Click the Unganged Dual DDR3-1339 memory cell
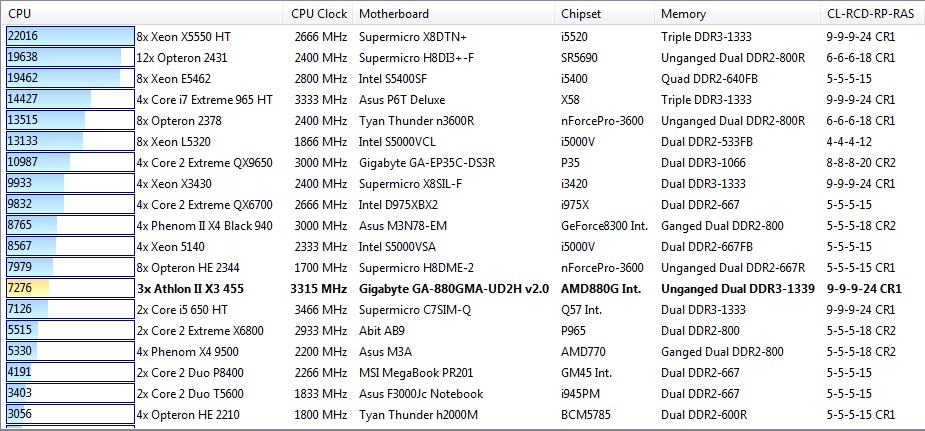925x431 pixels. (737, 288)
